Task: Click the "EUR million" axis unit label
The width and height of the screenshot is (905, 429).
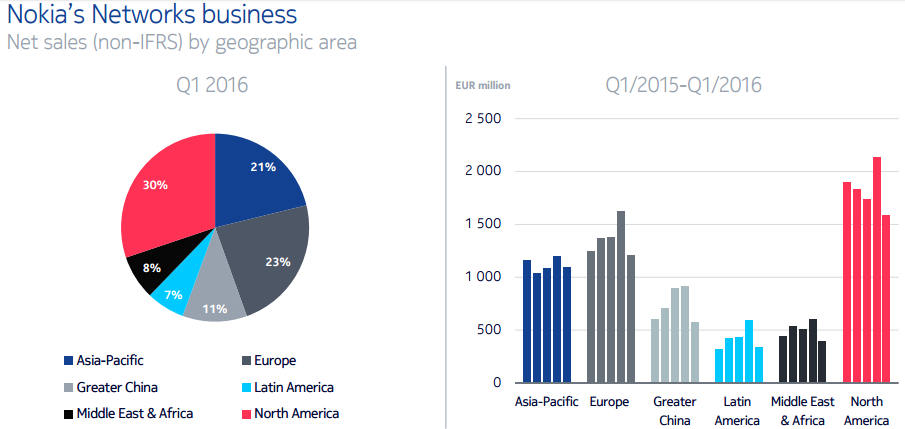Action: [x=485, y=85]
